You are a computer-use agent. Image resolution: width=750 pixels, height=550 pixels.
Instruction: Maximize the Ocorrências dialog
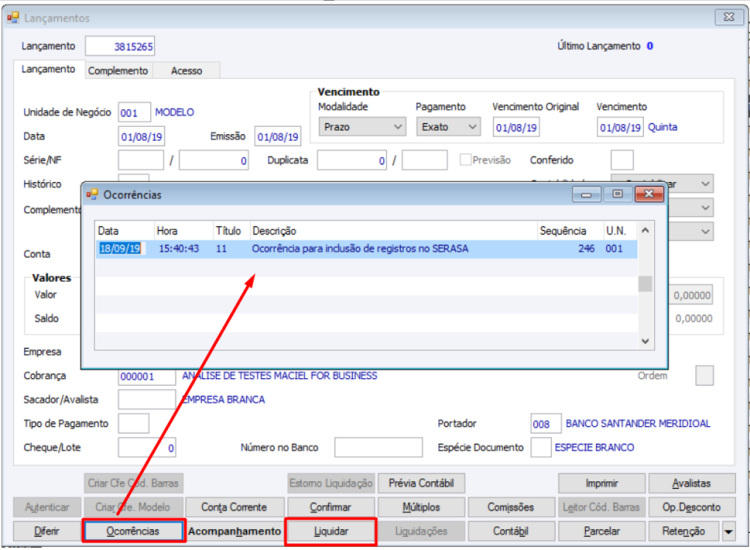[618, 194]
